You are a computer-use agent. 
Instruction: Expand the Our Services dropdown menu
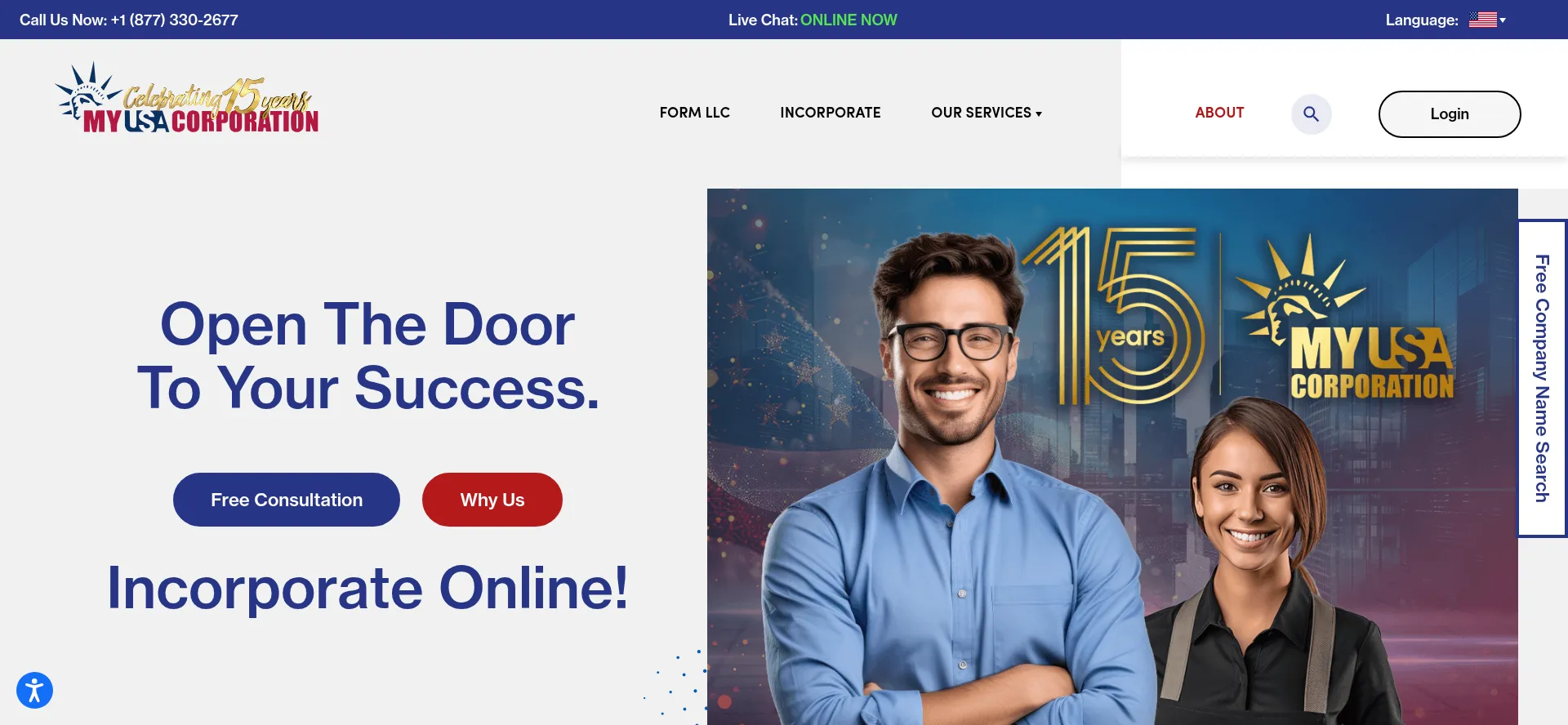click(x=987, y=113)
